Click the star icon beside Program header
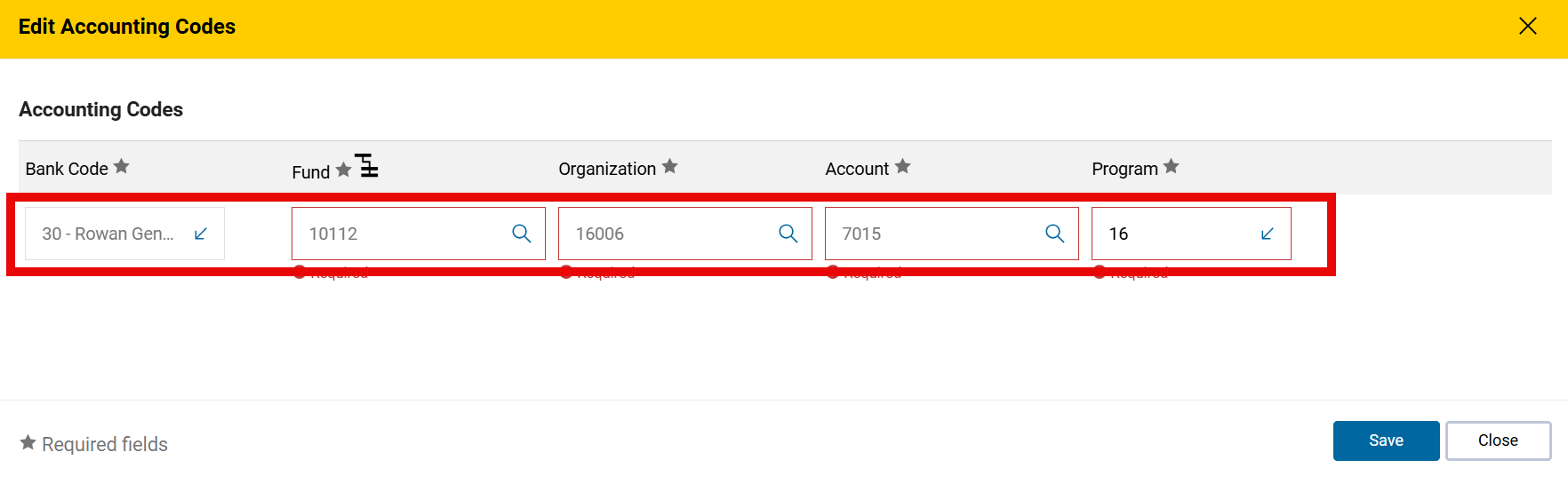Screen dimensions: 1568x484 click(x=1171, y=167)
